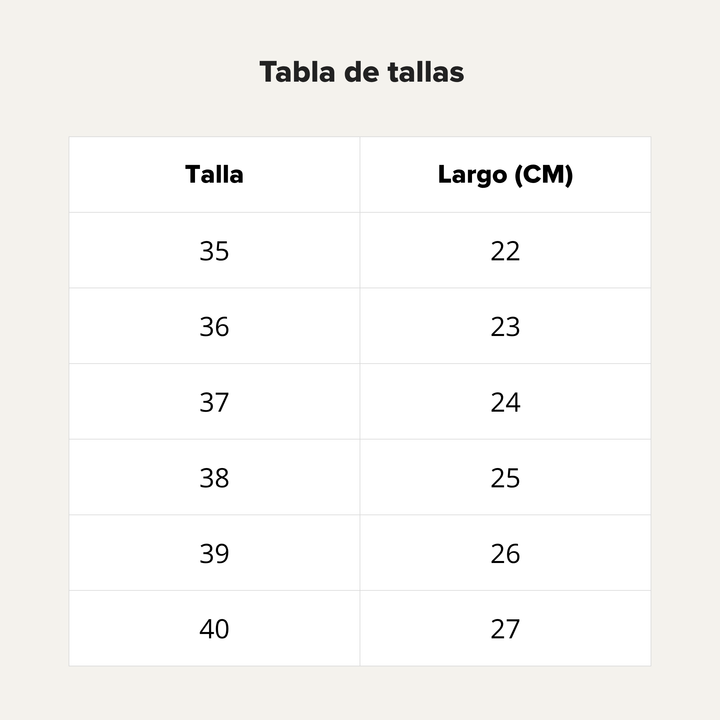The image size is (720, 720).
Task: Click '(CM)' in the header cell
Action: tap(544, 175)
